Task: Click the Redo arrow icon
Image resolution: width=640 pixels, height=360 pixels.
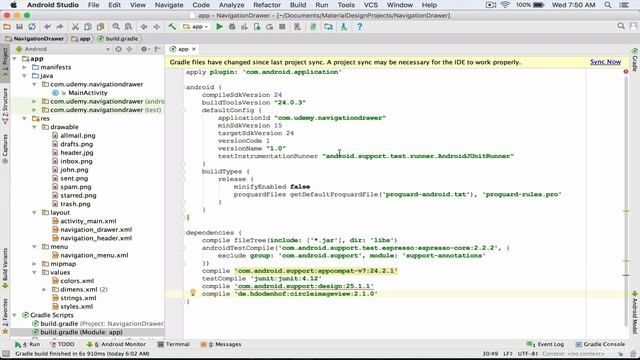Action: pos(60,27)
